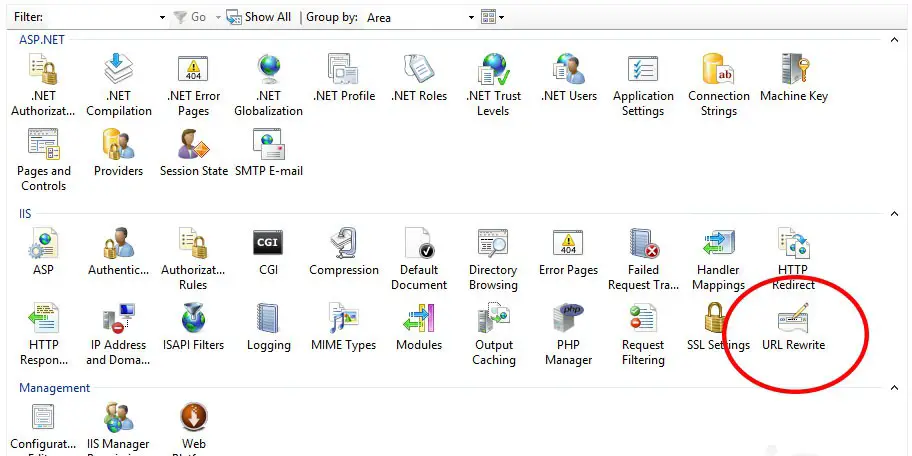This screenshot has height=456, width=912.
Task: Open the Modules feature
Action: [x=419, y=327]
